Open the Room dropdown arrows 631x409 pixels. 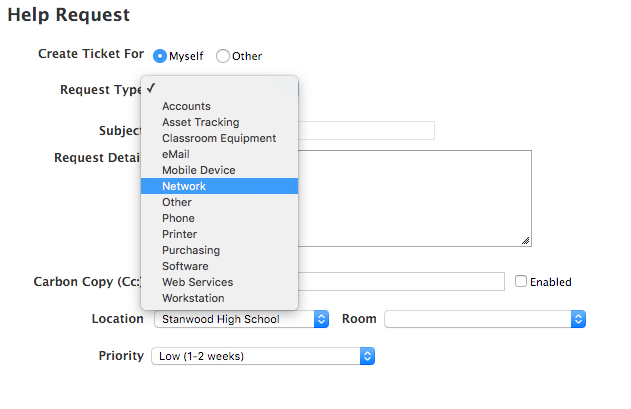tap(578, 319)
